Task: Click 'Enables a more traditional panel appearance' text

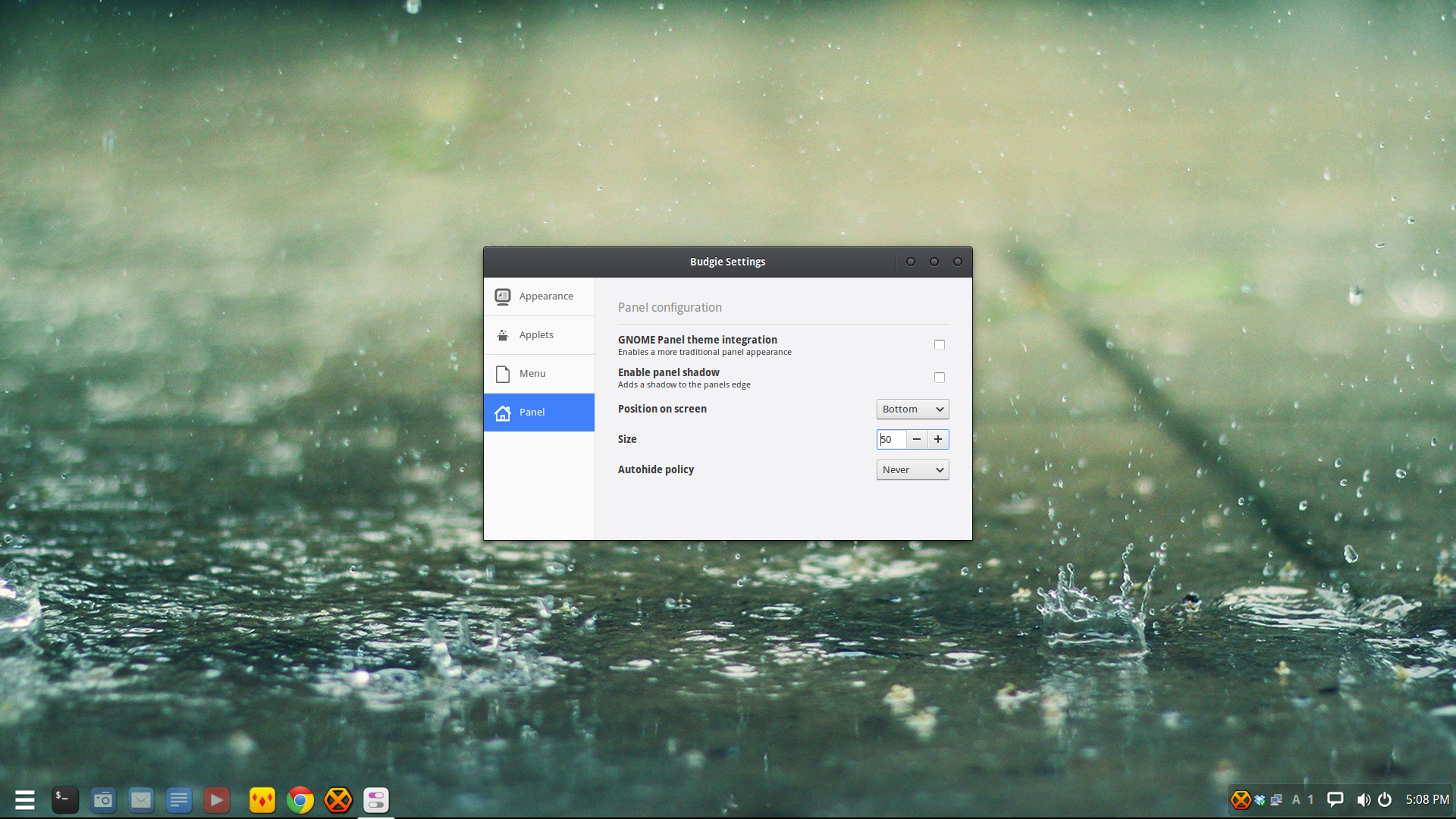Action: coord(704,353)
